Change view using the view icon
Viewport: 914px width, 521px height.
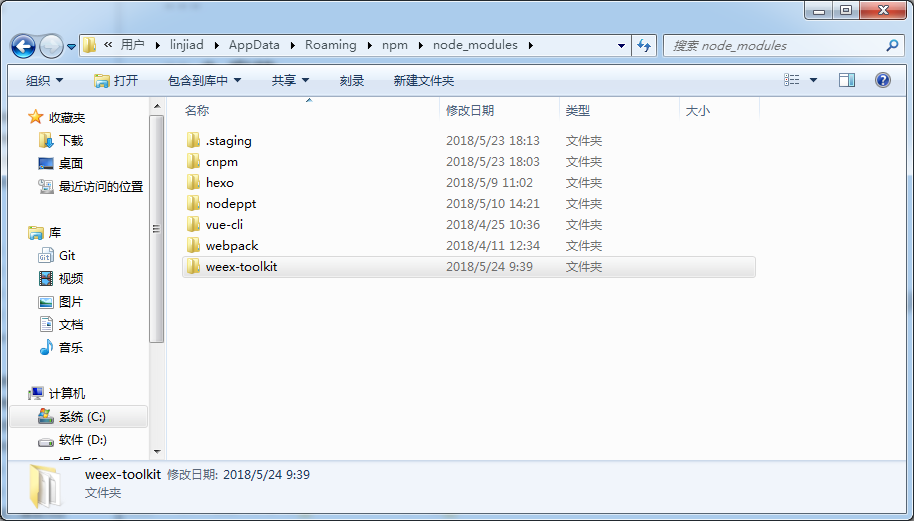pyautogui.click(x=792, y=80)
